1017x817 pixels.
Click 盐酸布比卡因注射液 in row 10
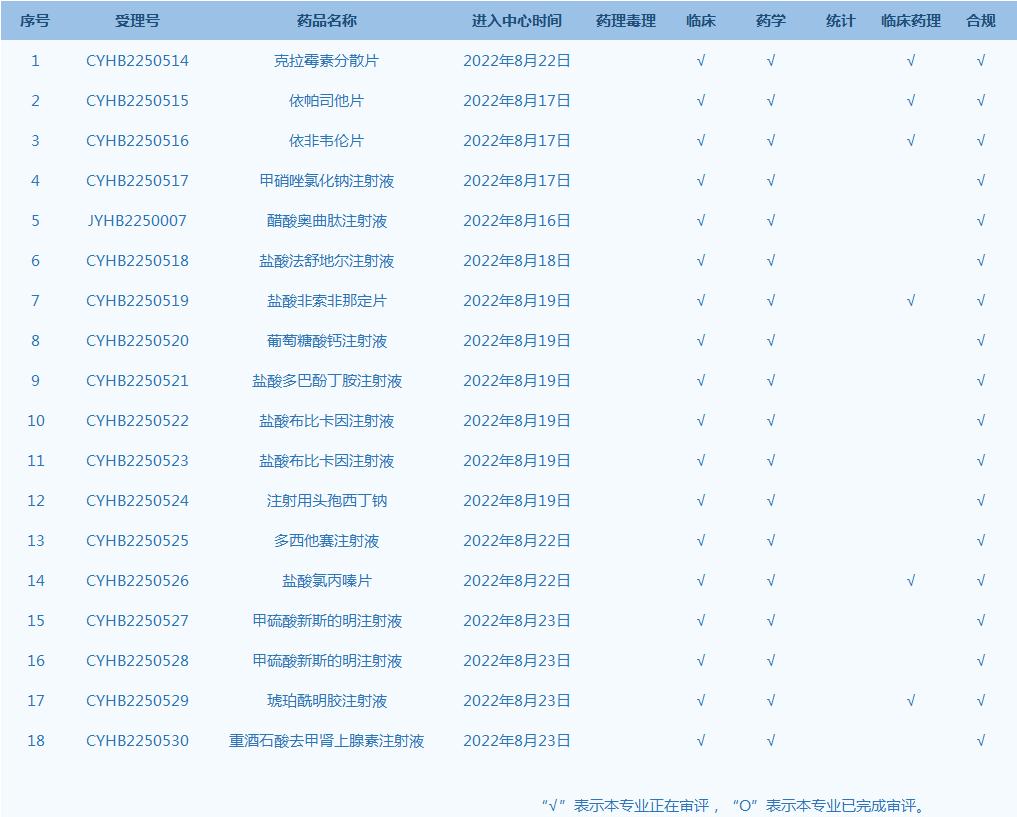pyautogui.click(x=326, y=421)
